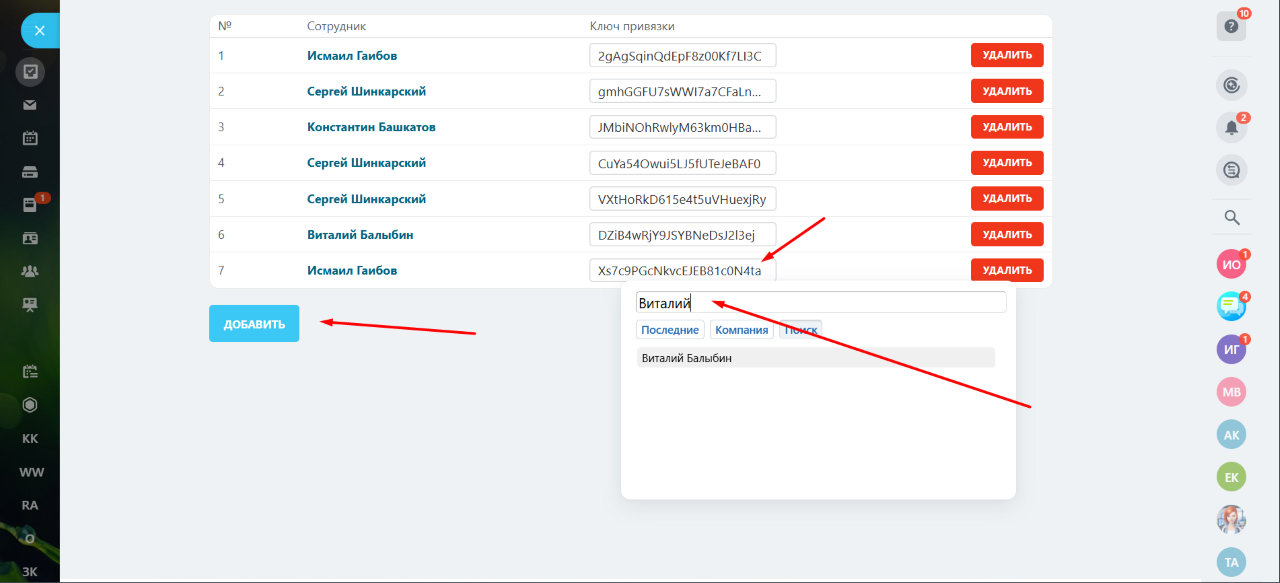The image size is (1280, 583).
Task: Delete row 3 Константин Башкатов
Action: [1007, 127]
